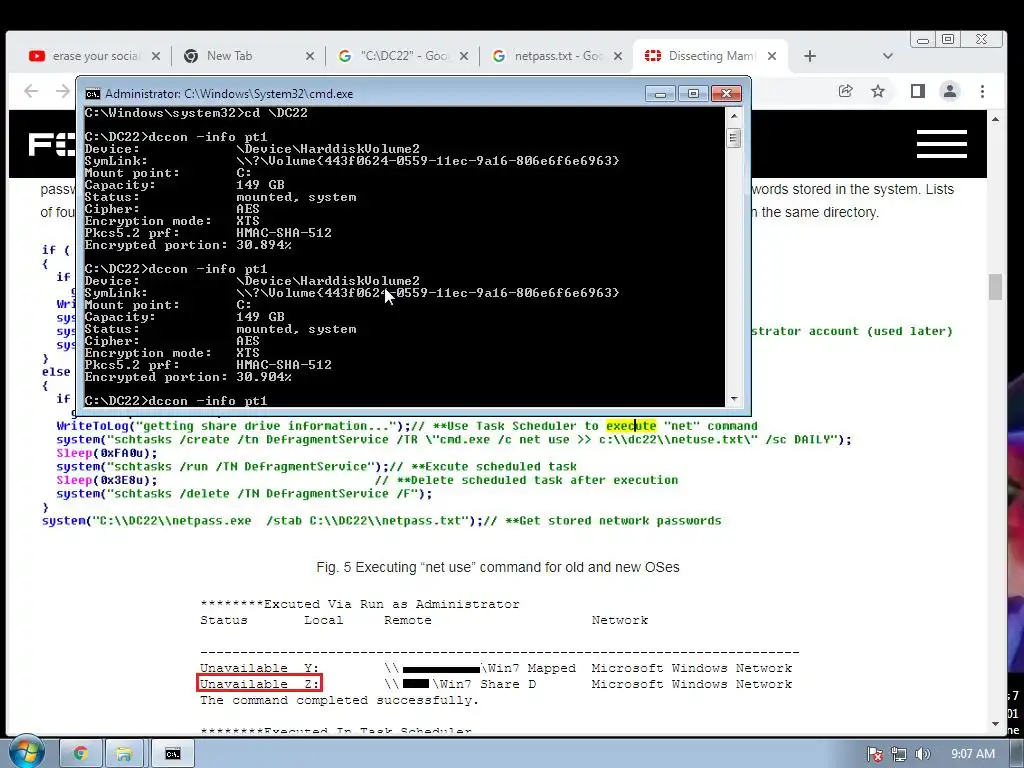
Task: Click the 'Excuted Via Run as Administrator' heading
Action: 360,604
